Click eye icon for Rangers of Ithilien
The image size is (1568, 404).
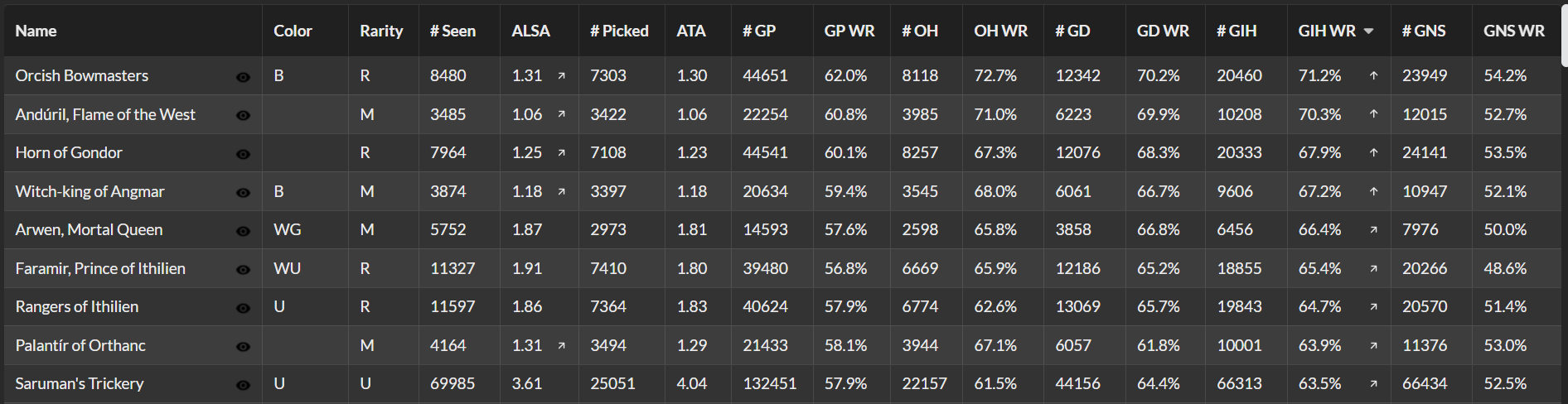pos(243,308)
